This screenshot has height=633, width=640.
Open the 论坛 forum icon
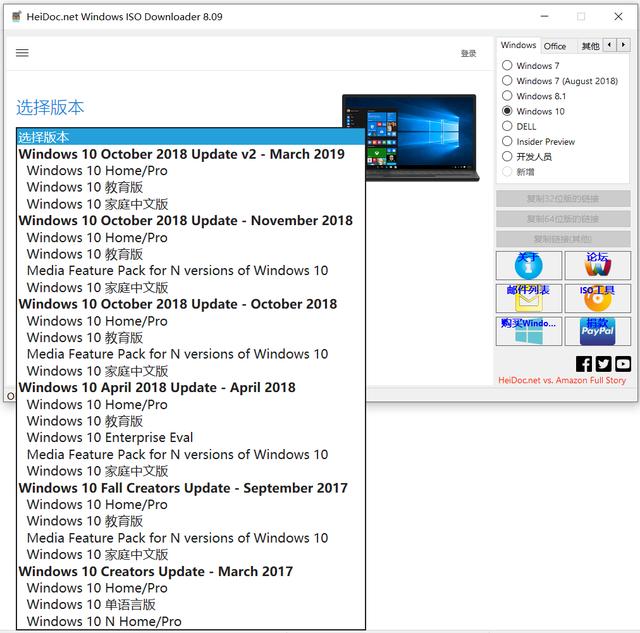[597, 266]
